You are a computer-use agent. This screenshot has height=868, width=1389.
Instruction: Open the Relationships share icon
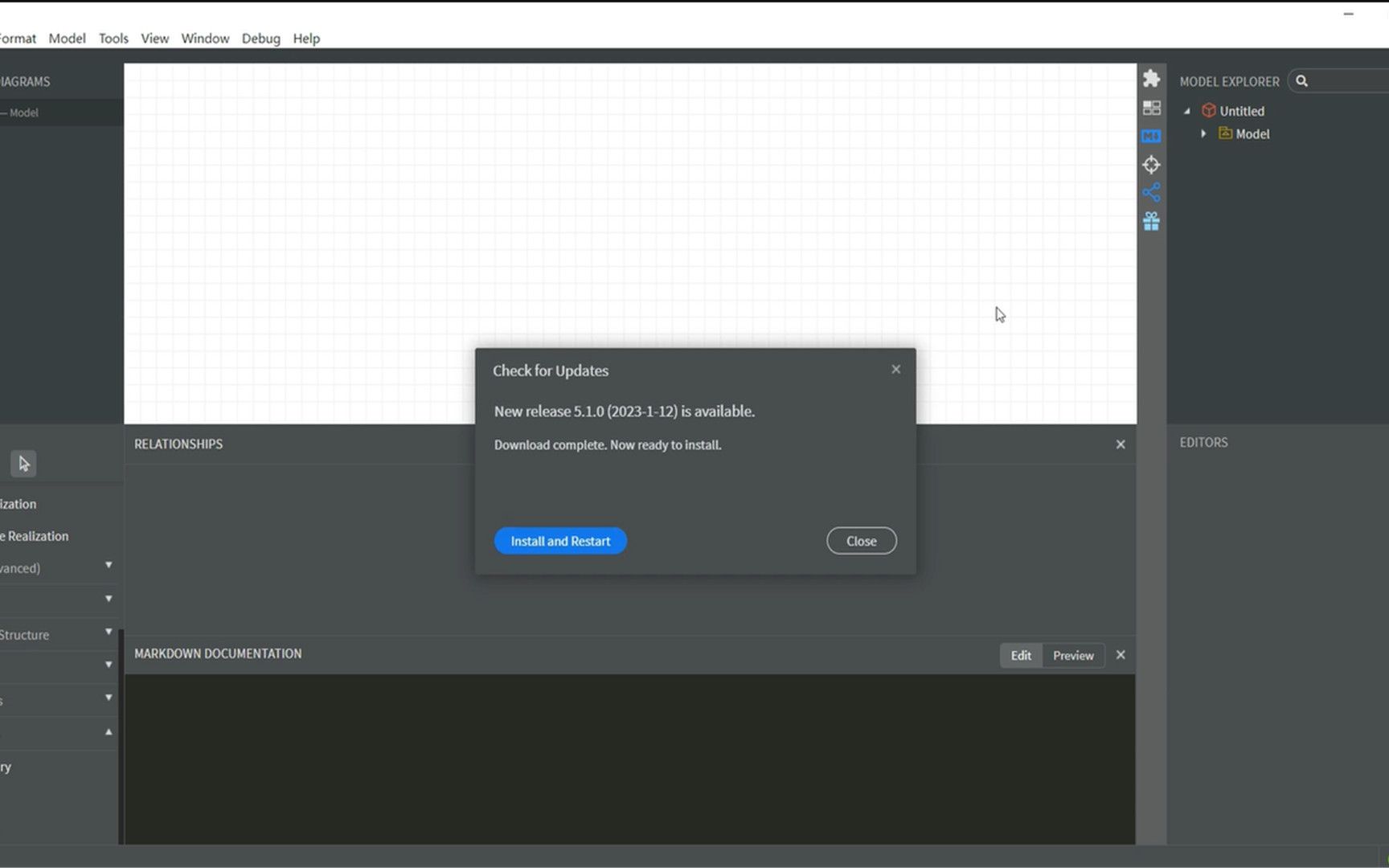pos(1152,190)
